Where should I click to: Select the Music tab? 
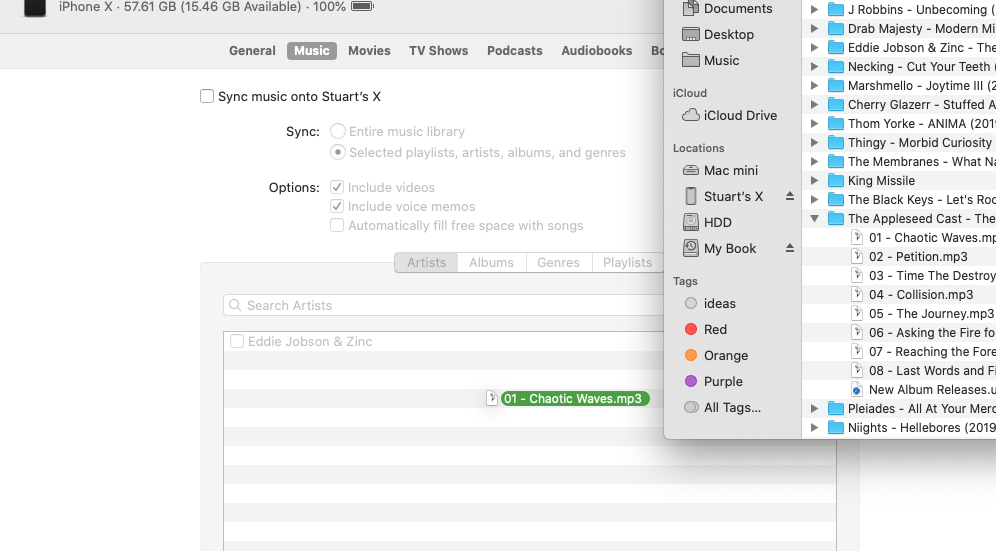tap(312, 51)
